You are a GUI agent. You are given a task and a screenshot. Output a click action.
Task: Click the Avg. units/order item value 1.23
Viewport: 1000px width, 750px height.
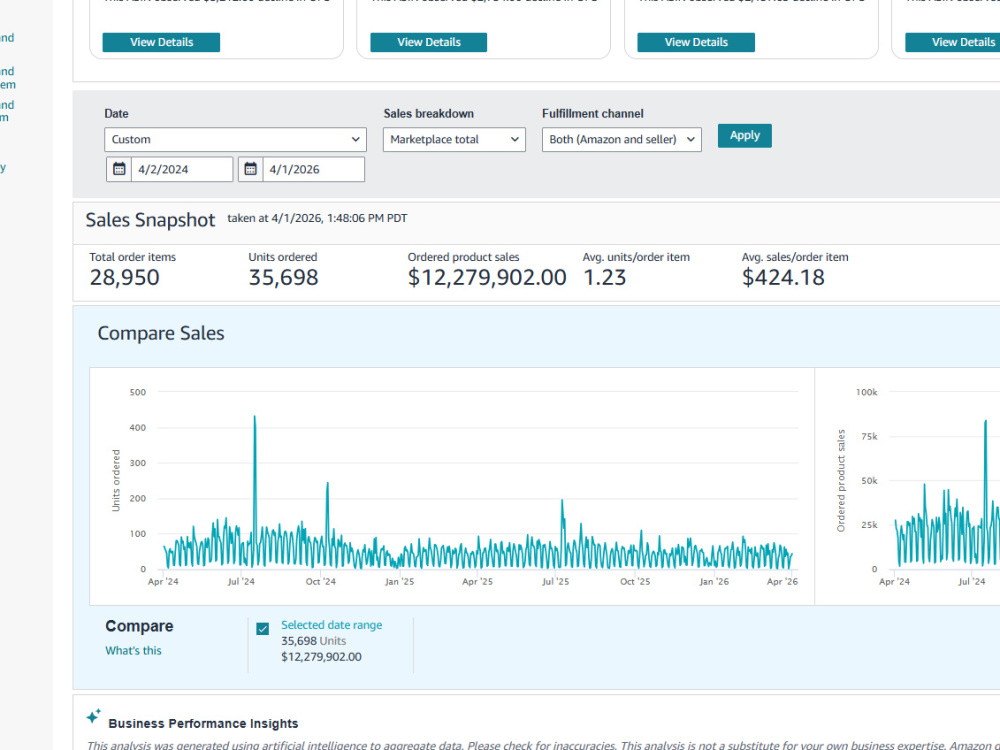[605, 277]
